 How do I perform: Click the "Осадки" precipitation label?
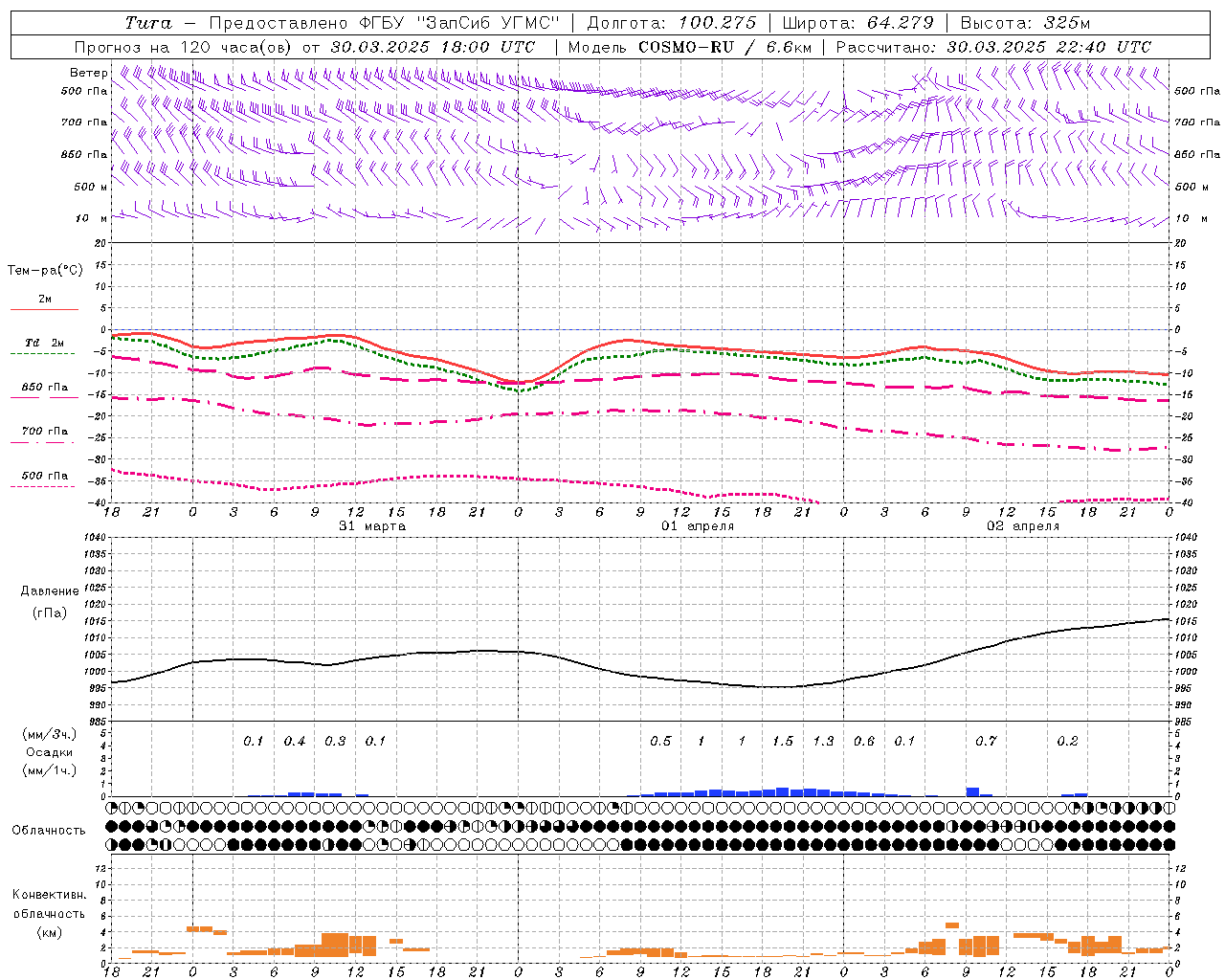(x=50, y=752)
